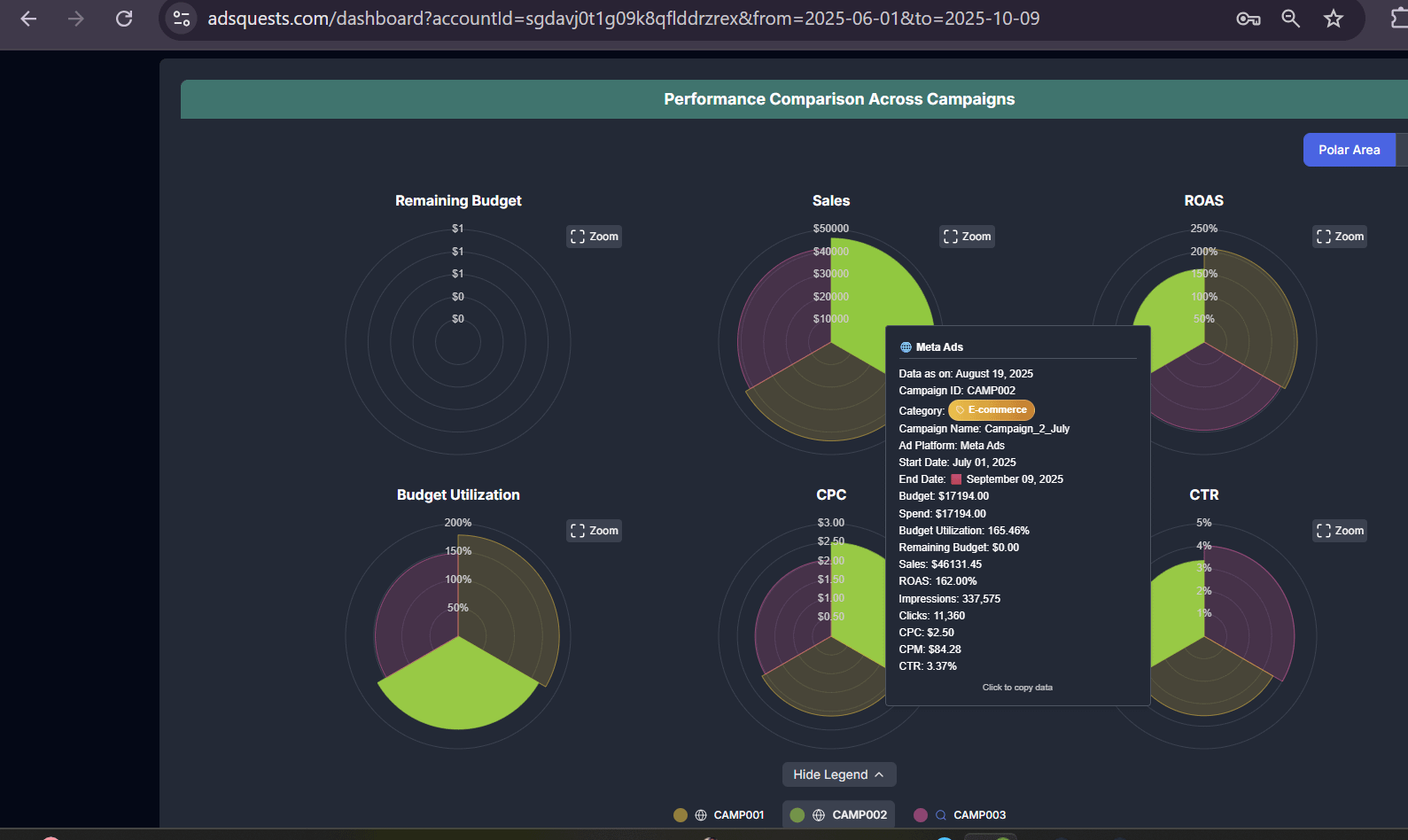
Task: Zoom the CTR chart
Action: [1340, 531]
